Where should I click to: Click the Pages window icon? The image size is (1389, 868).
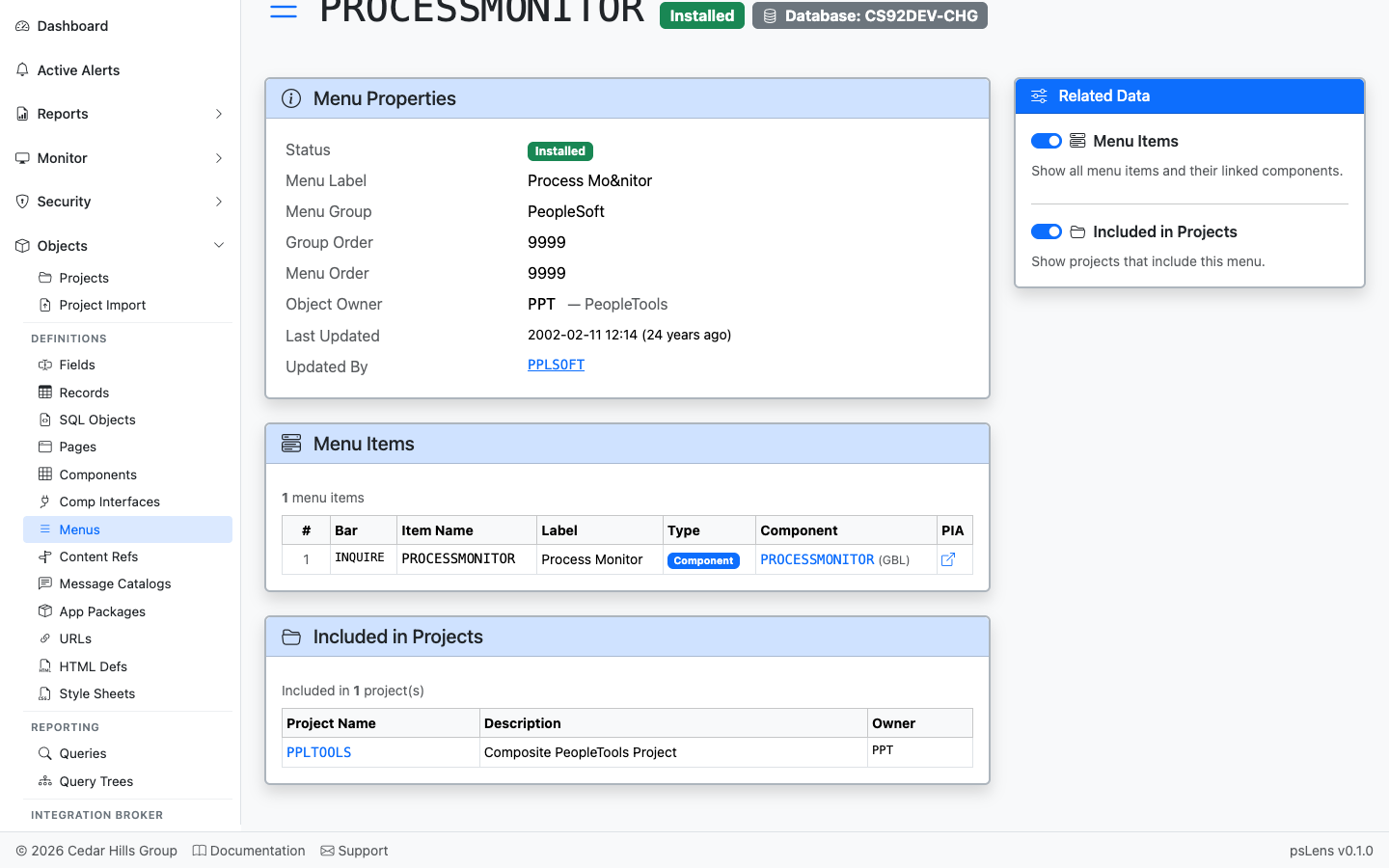45,447
